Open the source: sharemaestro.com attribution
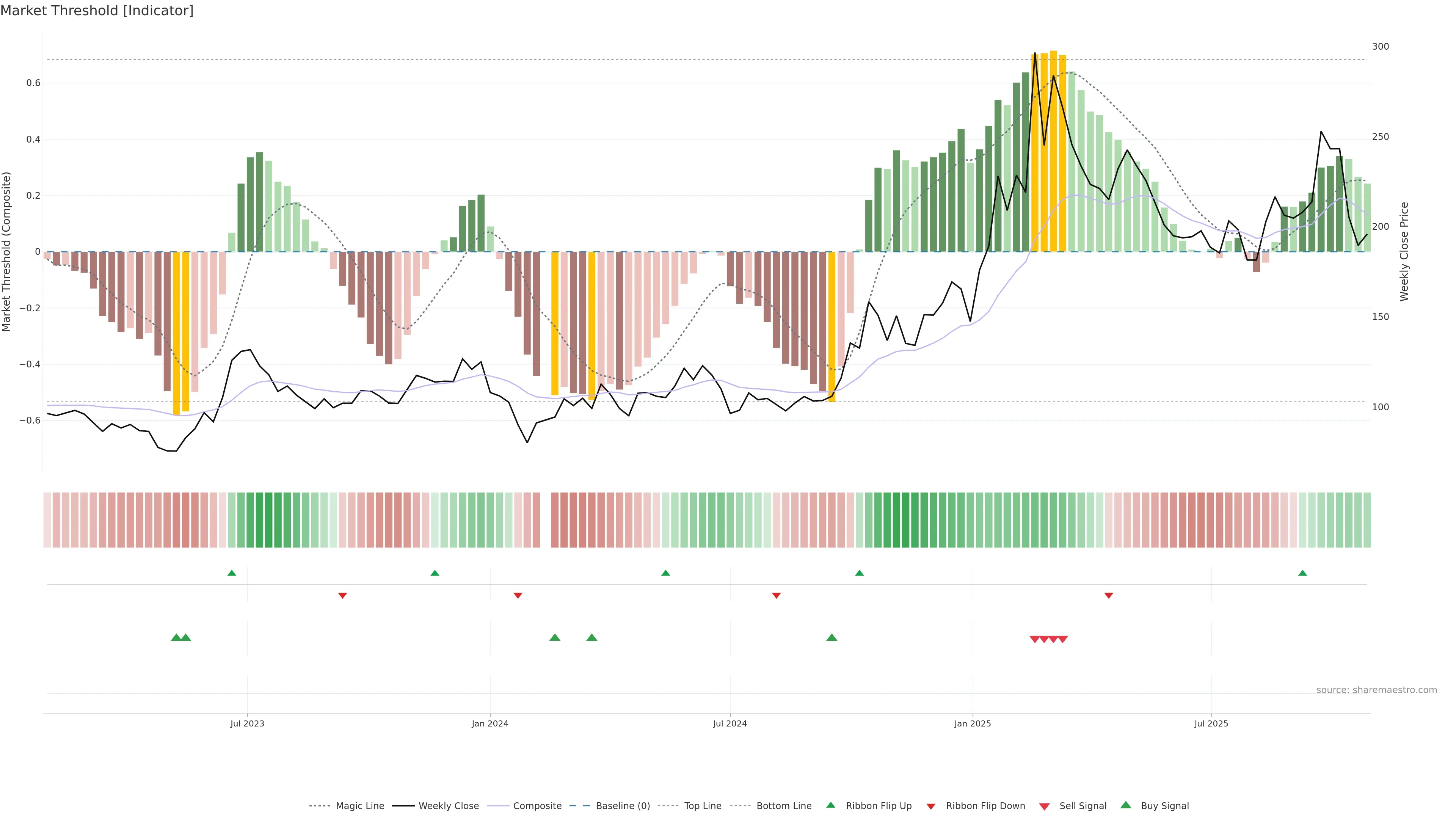The width and height of the screenshot is (1456, 819). click(1376, 690)
